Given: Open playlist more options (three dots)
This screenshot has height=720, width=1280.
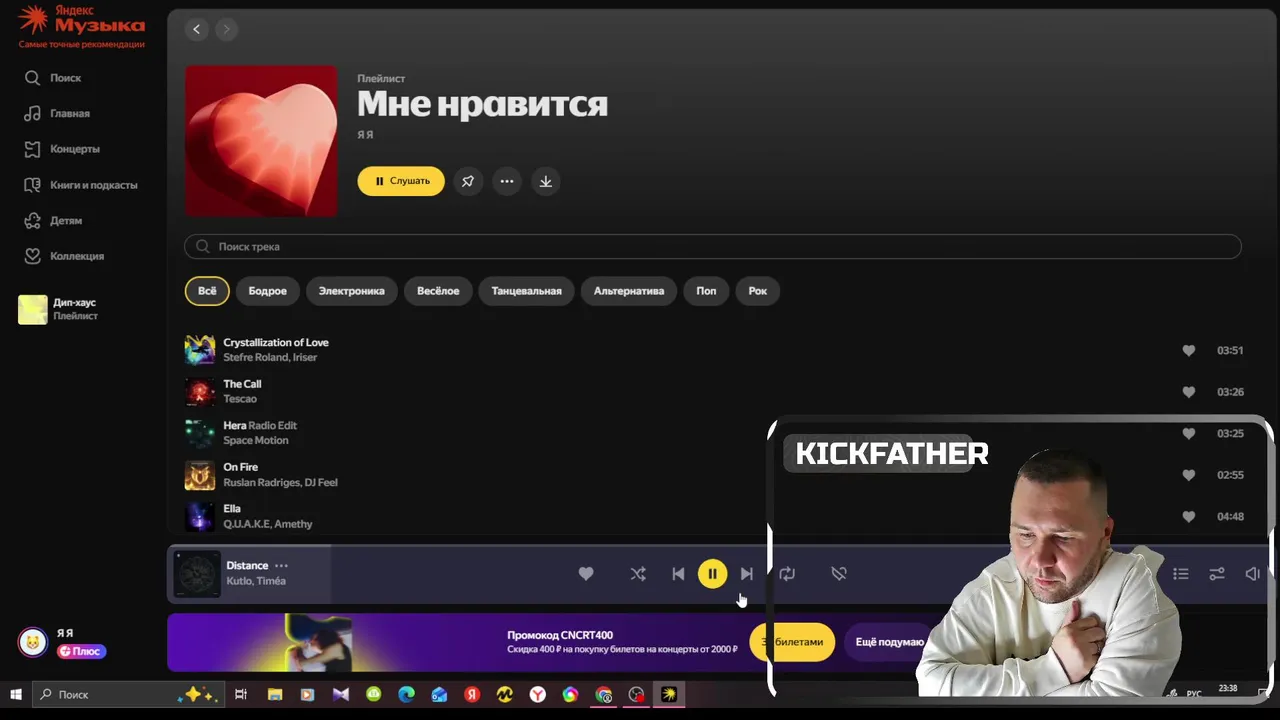Looking at the screenshot, I should pos(507,181).
